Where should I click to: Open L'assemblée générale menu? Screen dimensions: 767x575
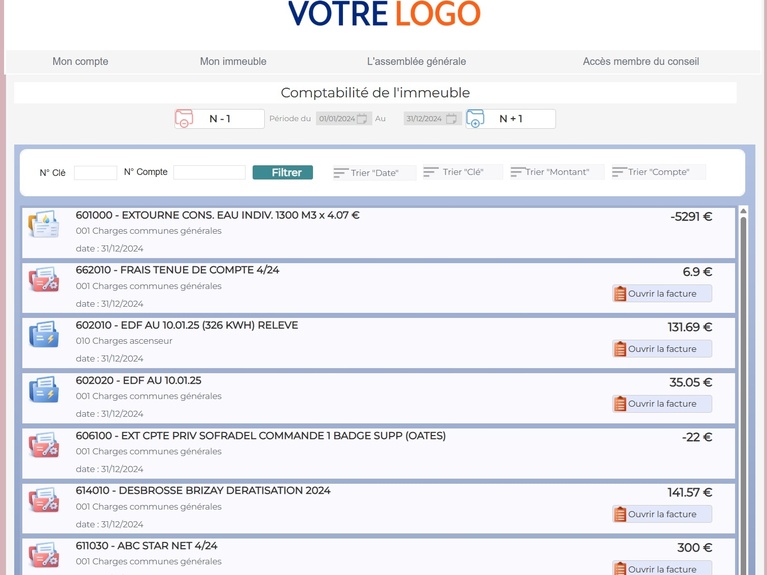coord(416,62)
